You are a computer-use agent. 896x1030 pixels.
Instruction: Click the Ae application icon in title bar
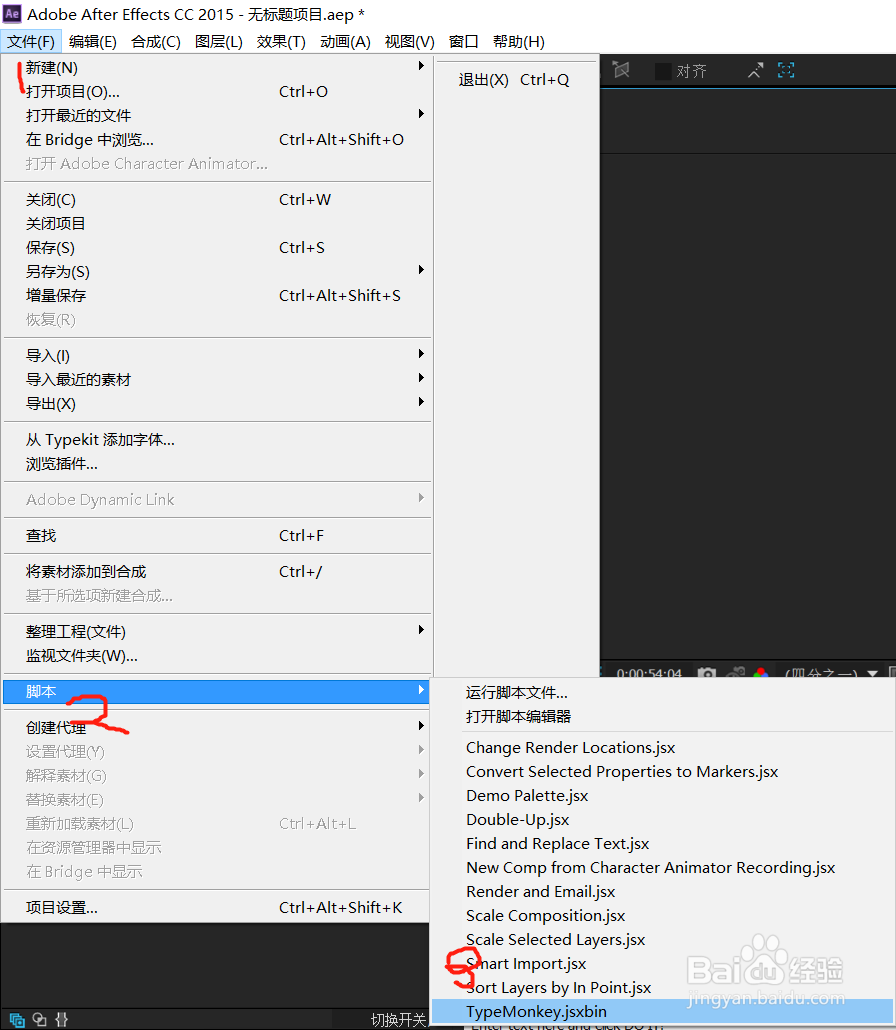(13, 14)
